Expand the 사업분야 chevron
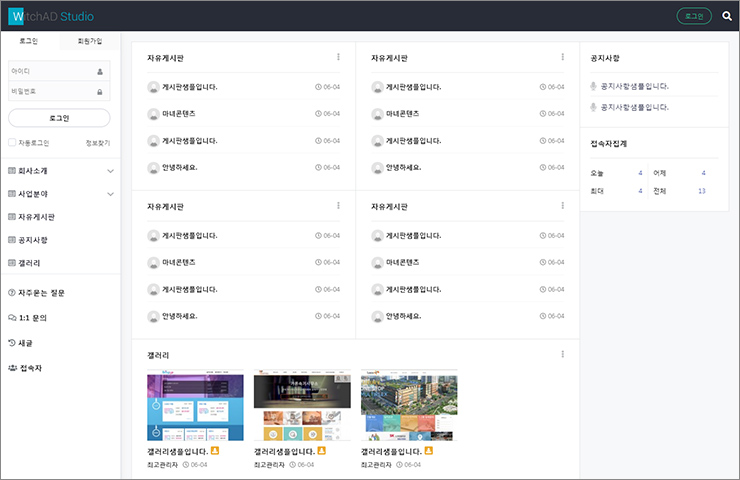The width and height of the screenshot is (740, 480). pyautogui.click(x=110, y=194)
